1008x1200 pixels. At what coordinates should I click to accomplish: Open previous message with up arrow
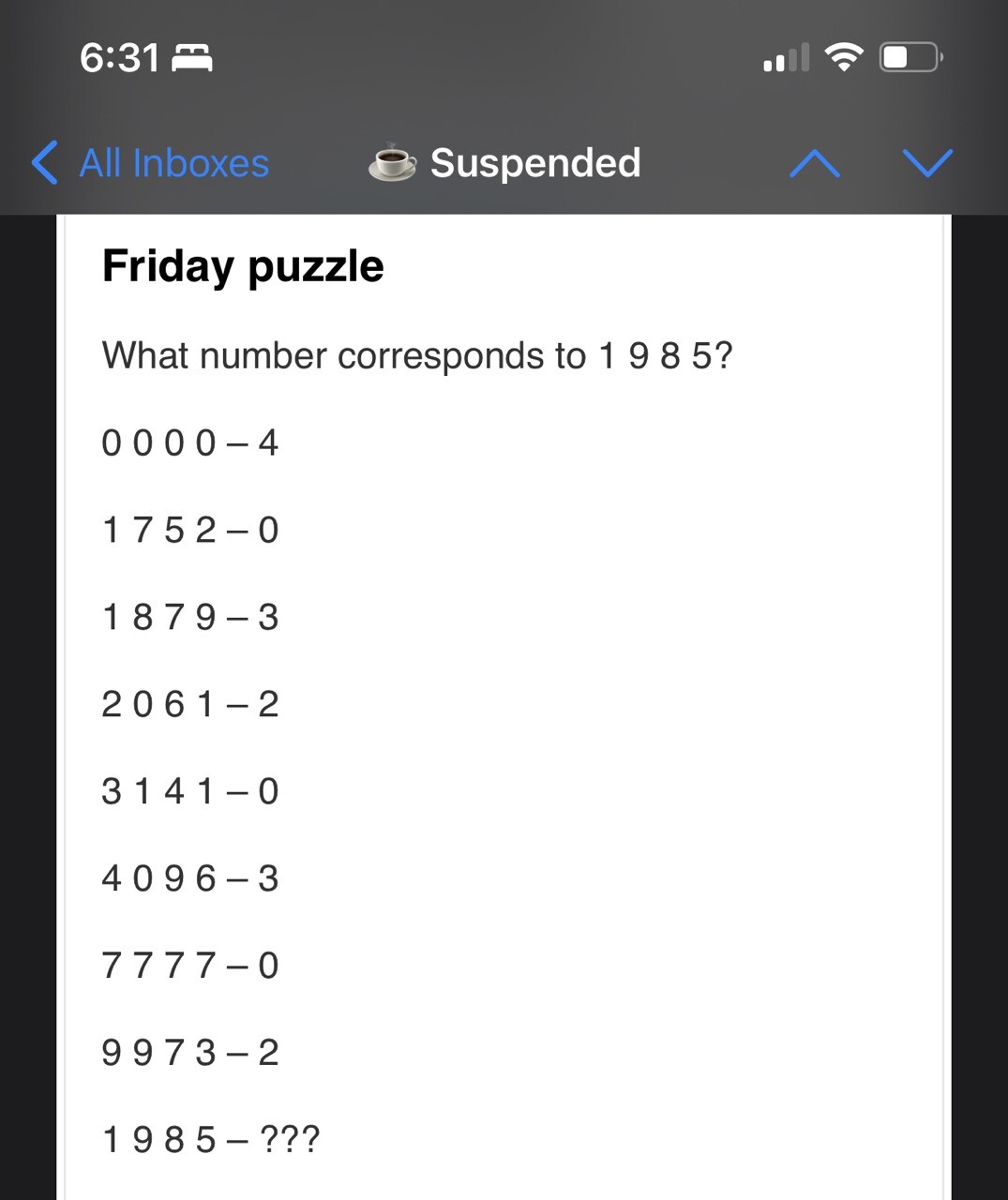click(x=814, y=164)
